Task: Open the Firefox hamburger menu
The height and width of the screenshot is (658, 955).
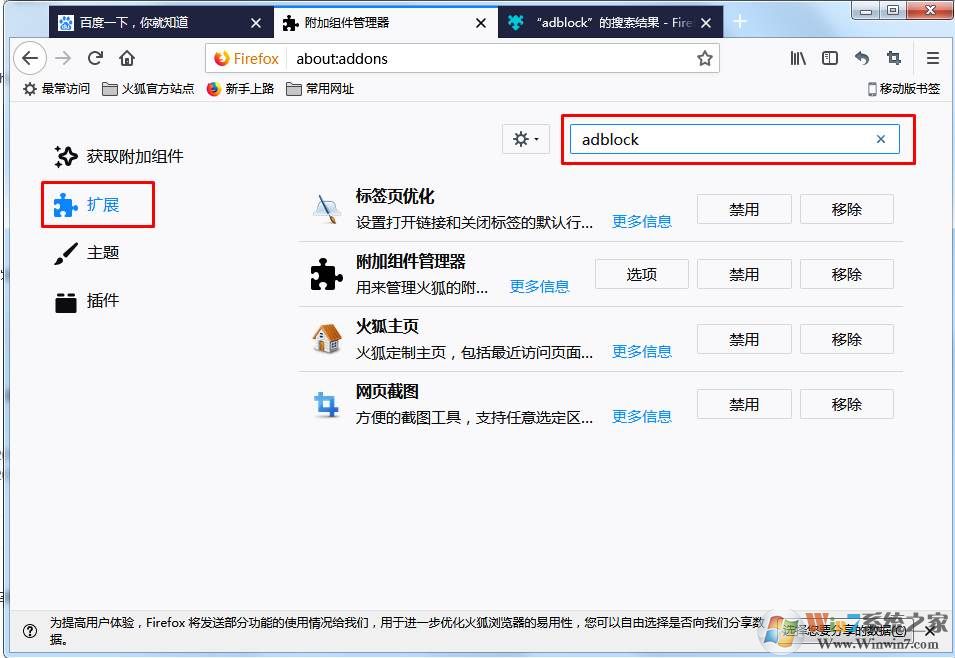Action: point(932,58)
